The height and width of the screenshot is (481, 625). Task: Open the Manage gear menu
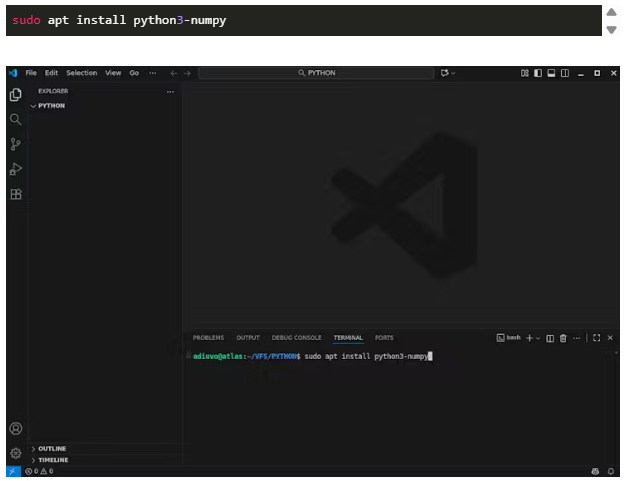click(15, 453)
